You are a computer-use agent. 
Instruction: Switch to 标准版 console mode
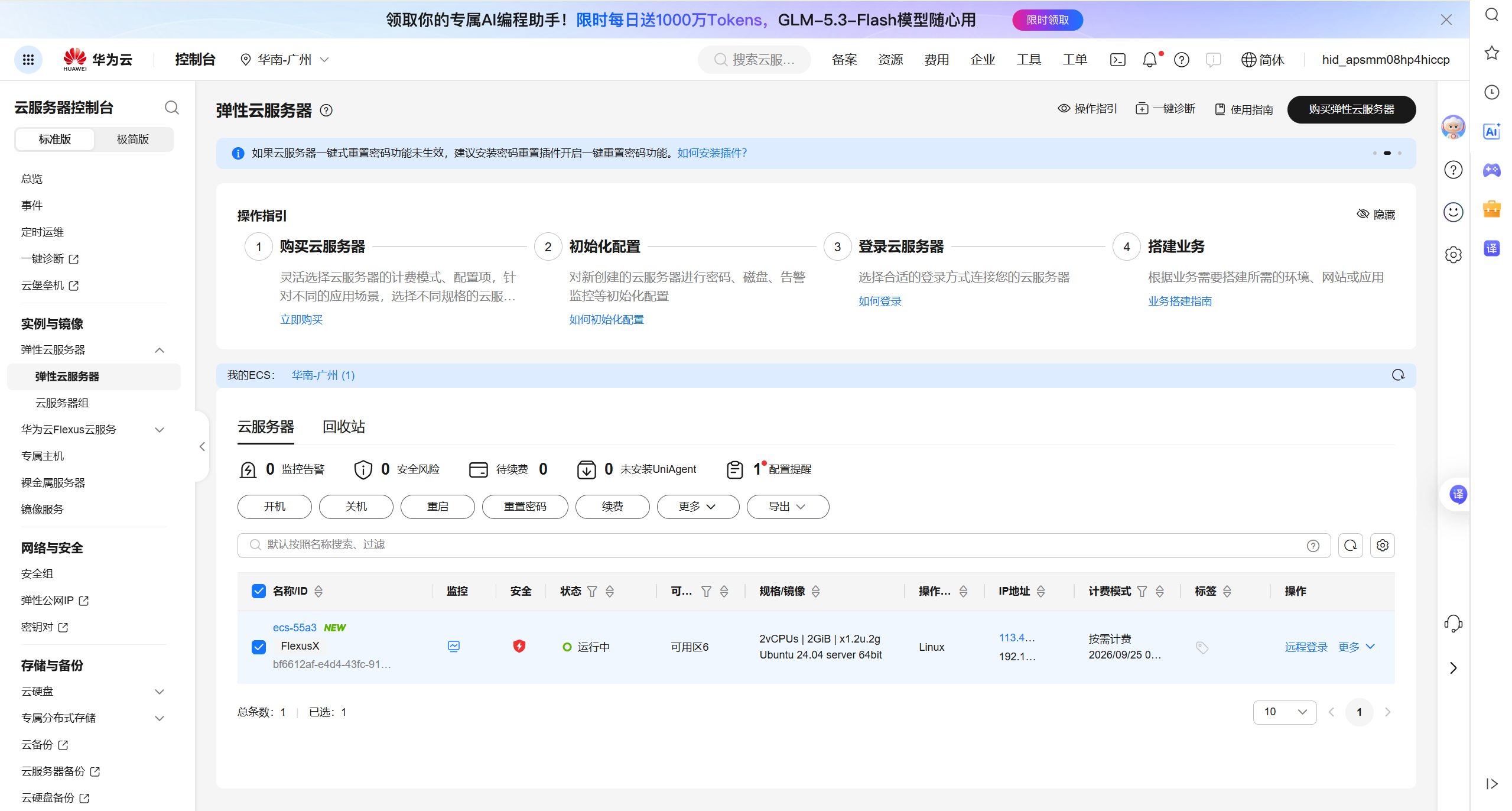click(x=55, y=140)
